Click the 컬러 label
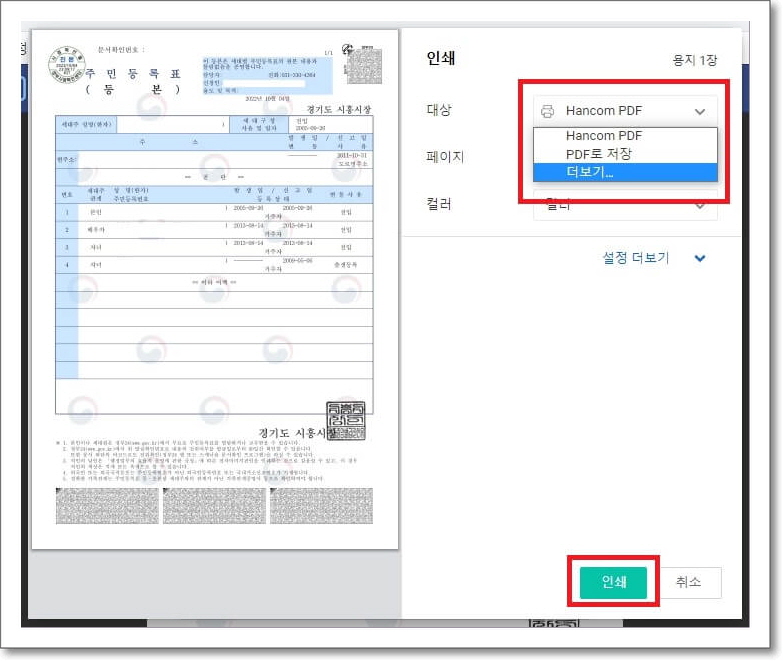The height and width of the screenshot is (661, 783). [x=439, y=204]
